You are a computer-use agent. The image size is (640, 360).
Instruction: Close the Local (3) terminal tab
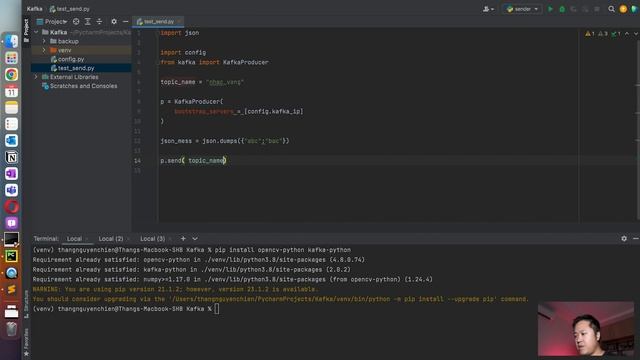(170, 239)
